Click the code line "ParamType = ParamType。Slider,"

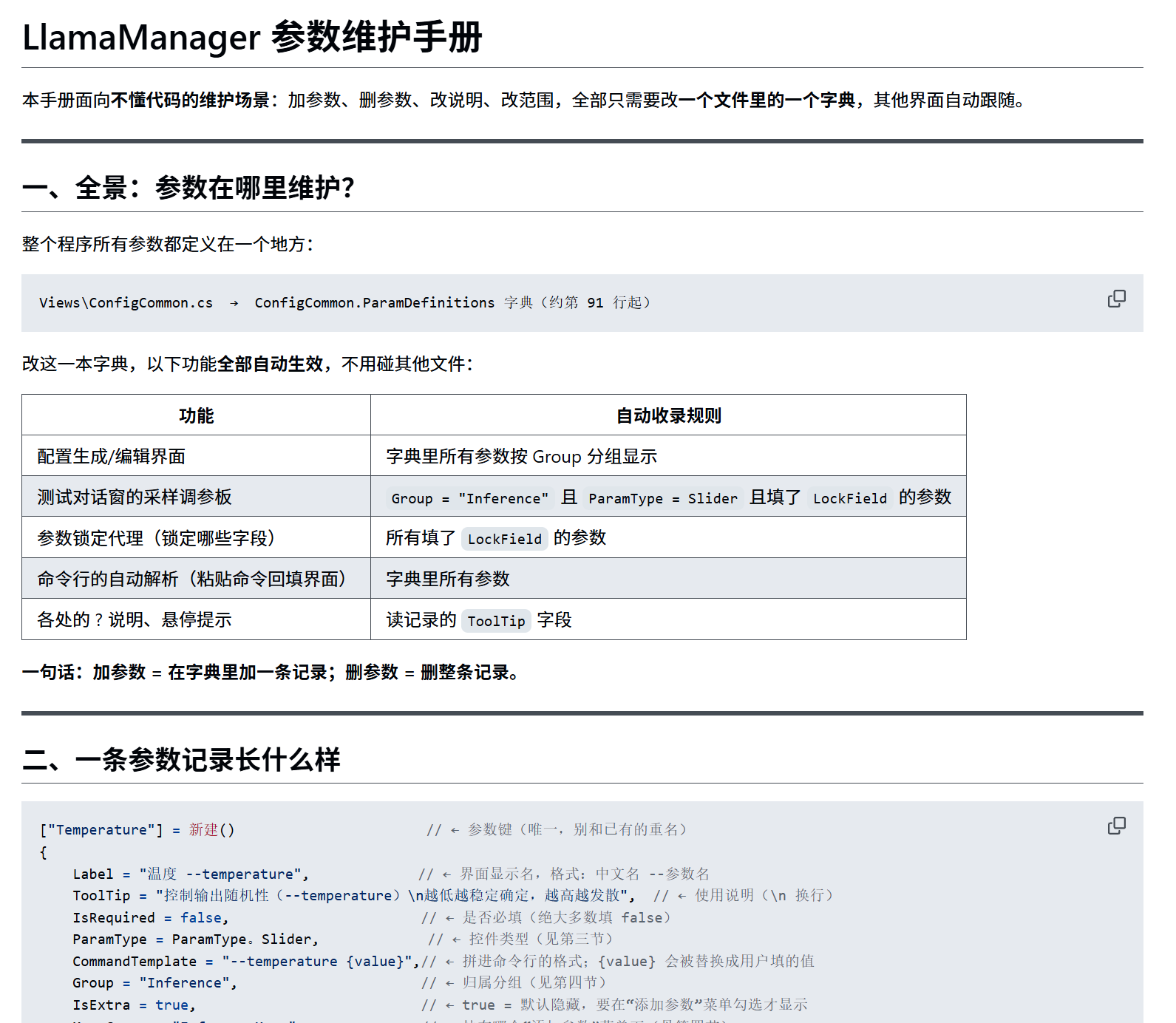pyautogui.click(x=196, y=939)
